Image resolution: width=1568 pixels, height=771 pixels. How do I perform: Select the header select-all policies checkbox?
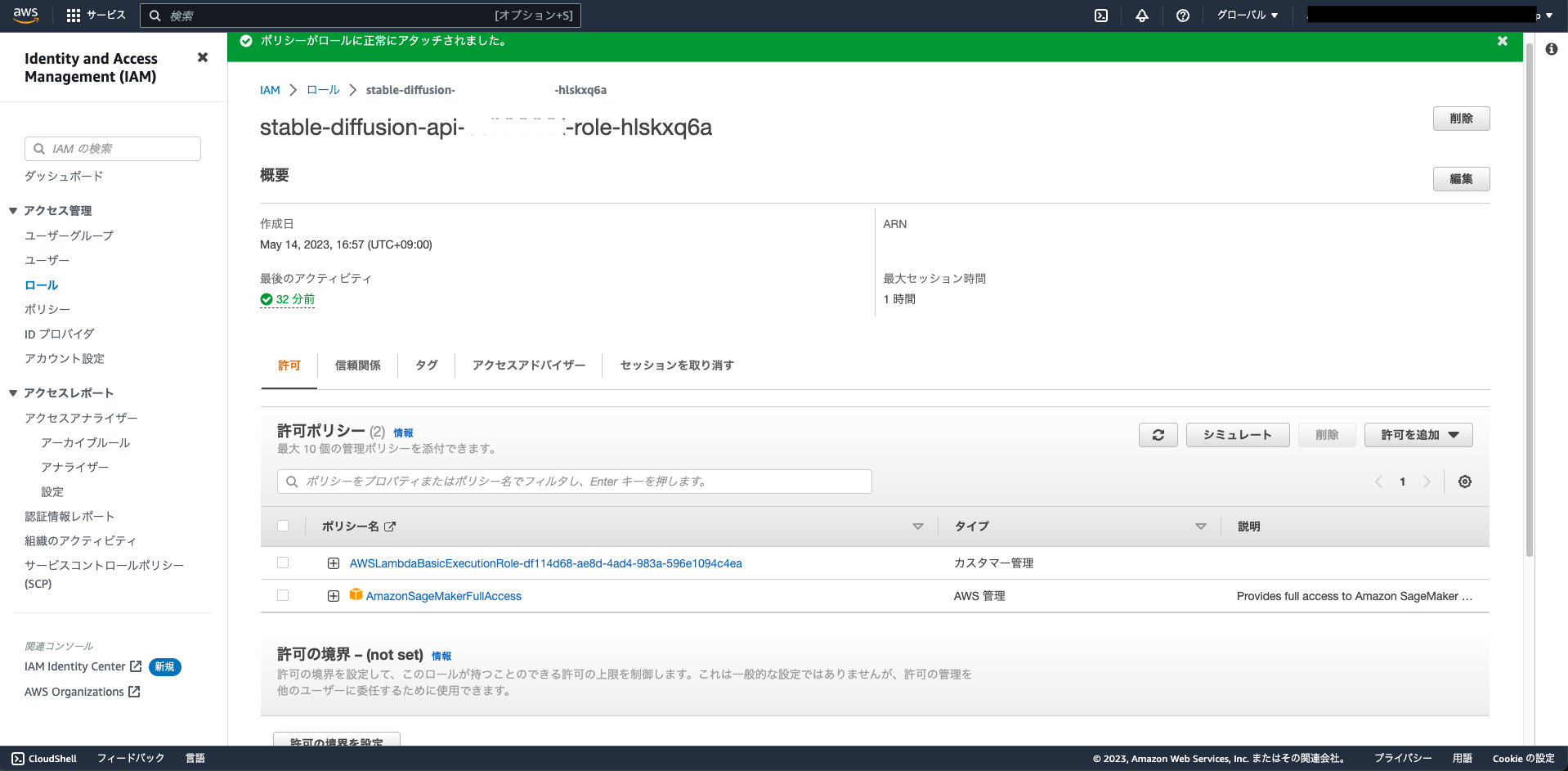pos(283,526)
